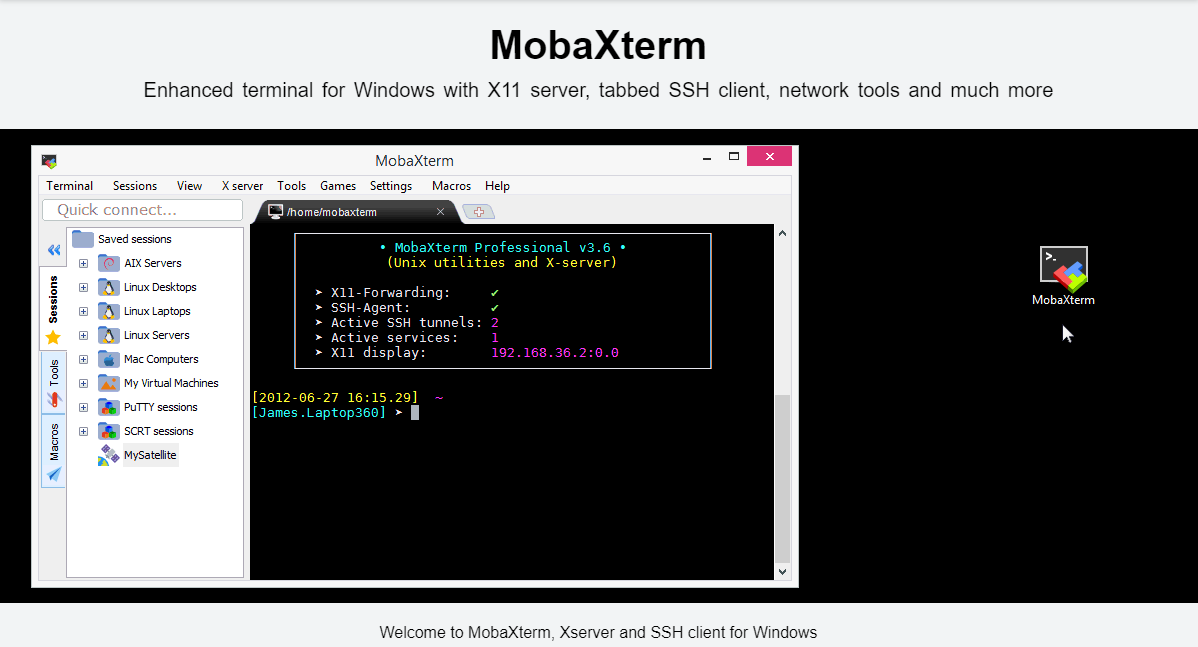Click the Linux Laptops penguin folder icon
This screenshot has width=1198, height=647.
click(x=108, y=312)
